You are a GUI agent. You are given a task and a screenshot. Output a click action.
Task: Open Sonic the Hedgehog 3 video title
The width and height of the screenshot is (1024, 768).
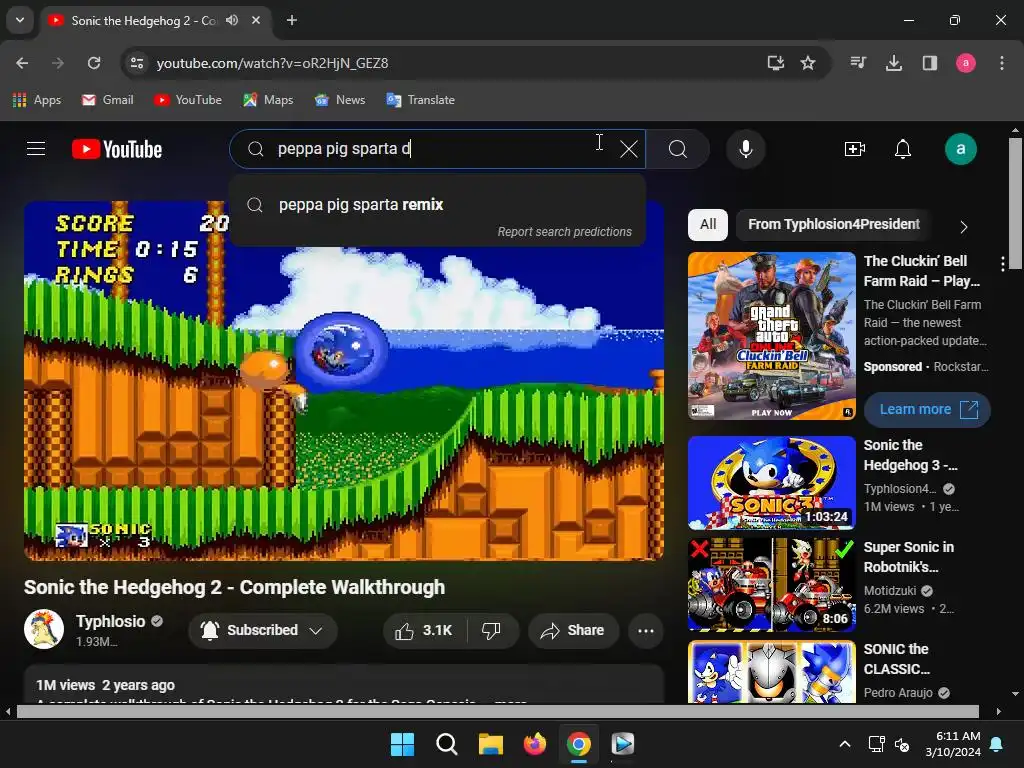[x=910, y=455]
